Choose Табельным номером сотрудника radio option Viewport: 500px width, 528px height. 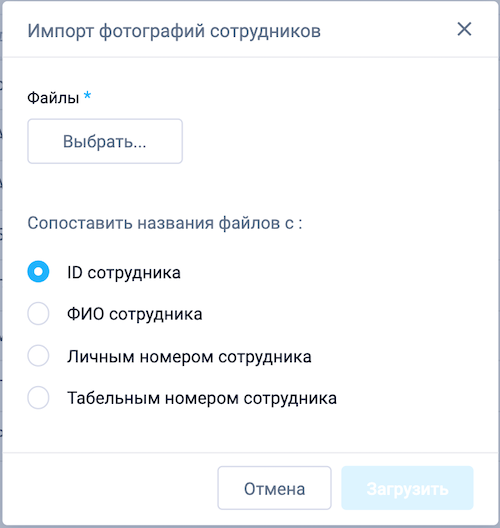coord(38,398)
